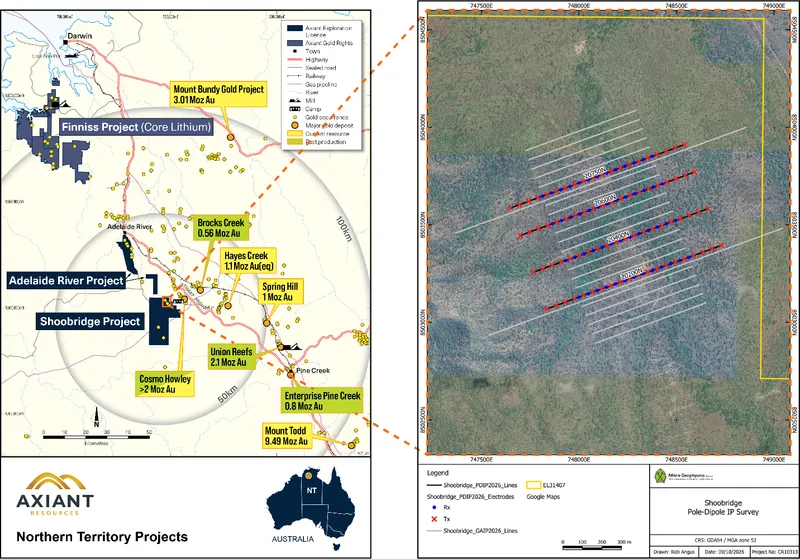Click the AUSTRALIA caption under the inset
800x559 pixels.
(293, 539)
